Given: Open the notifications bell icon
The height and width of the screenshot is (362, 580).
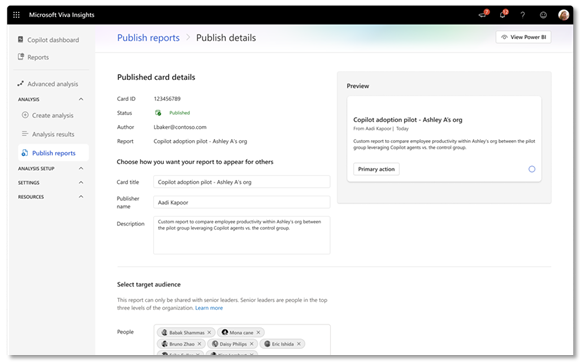Looking at the screenshot, I should [503, 15].
